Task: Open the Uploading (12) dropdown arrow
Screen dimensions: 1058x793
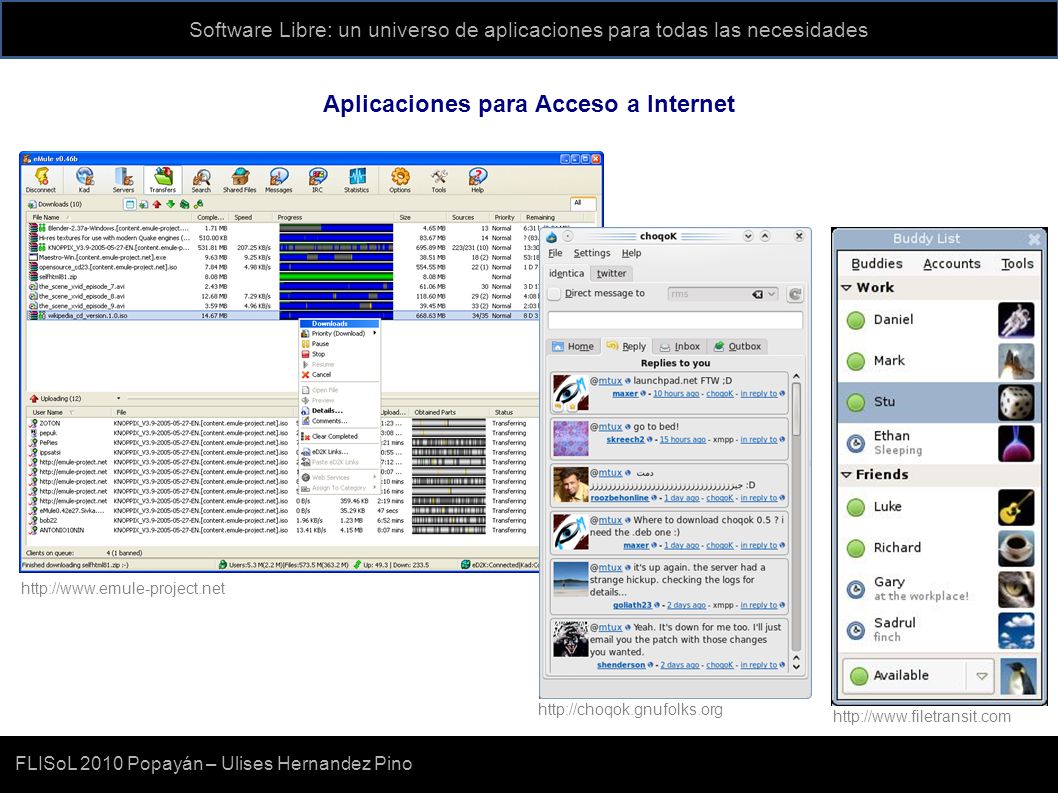Action: [x=118, y=398]
